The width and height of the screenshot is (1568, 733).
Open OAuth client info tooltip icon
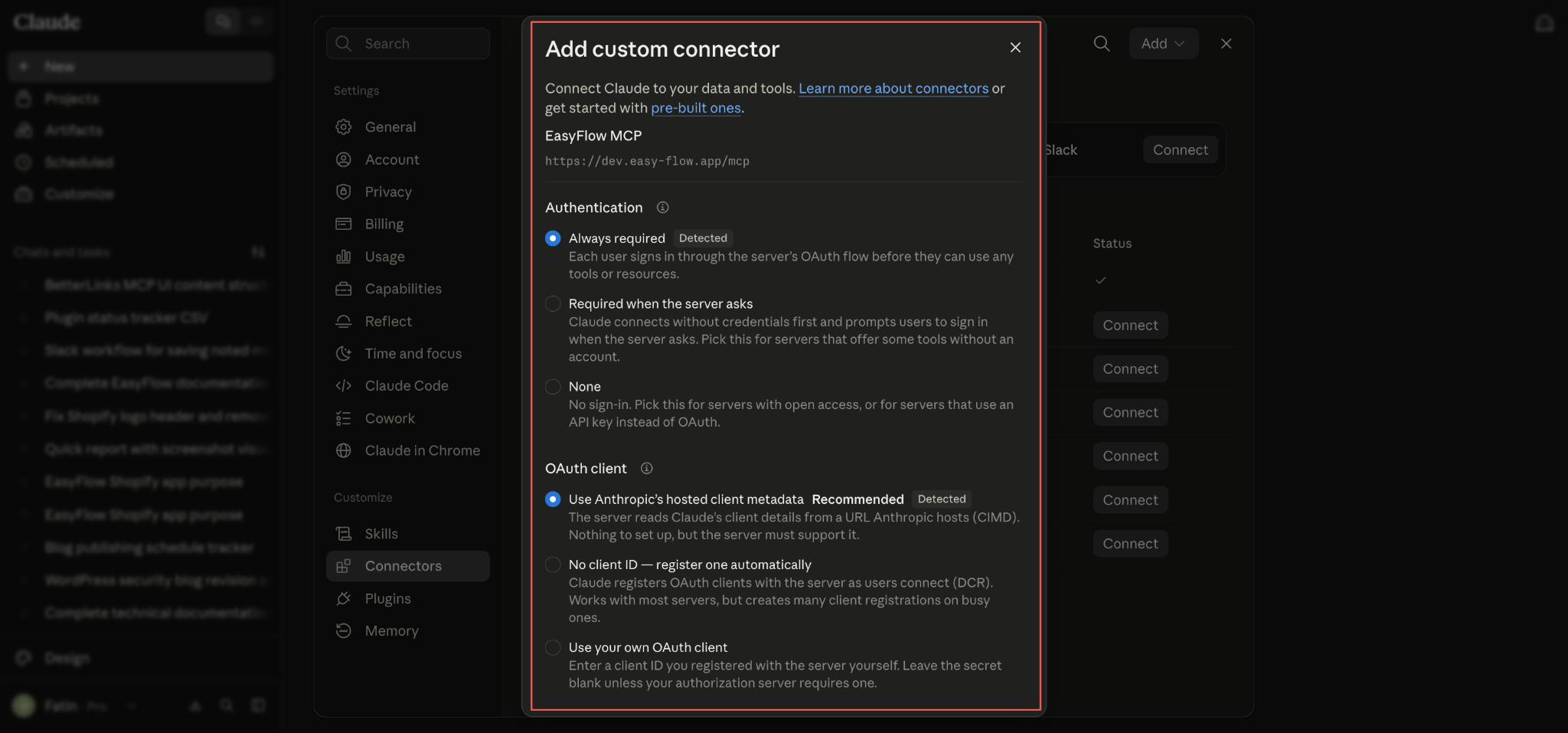[646, 468]
